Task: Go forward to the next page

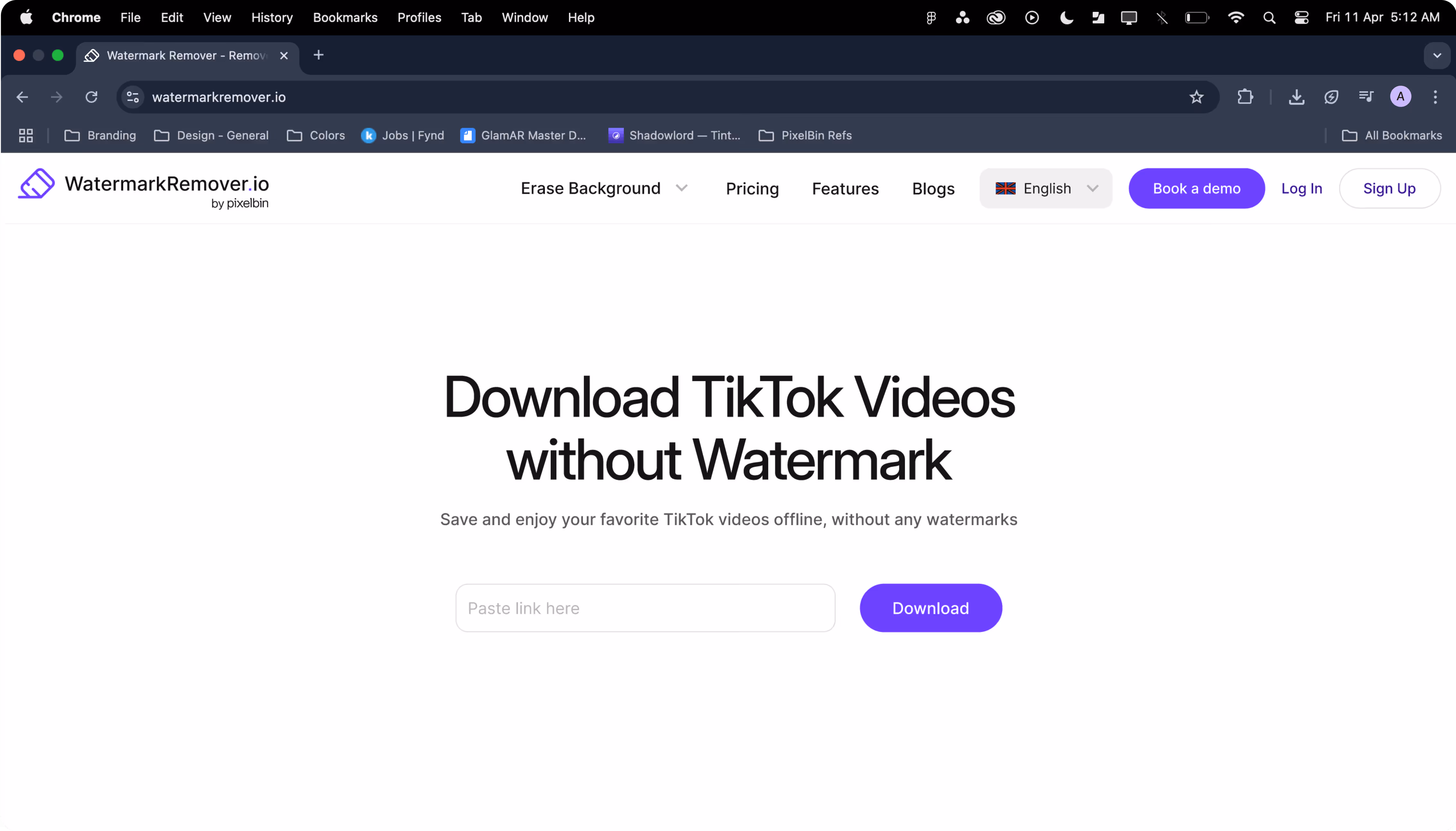Action: tap(56, 97)
